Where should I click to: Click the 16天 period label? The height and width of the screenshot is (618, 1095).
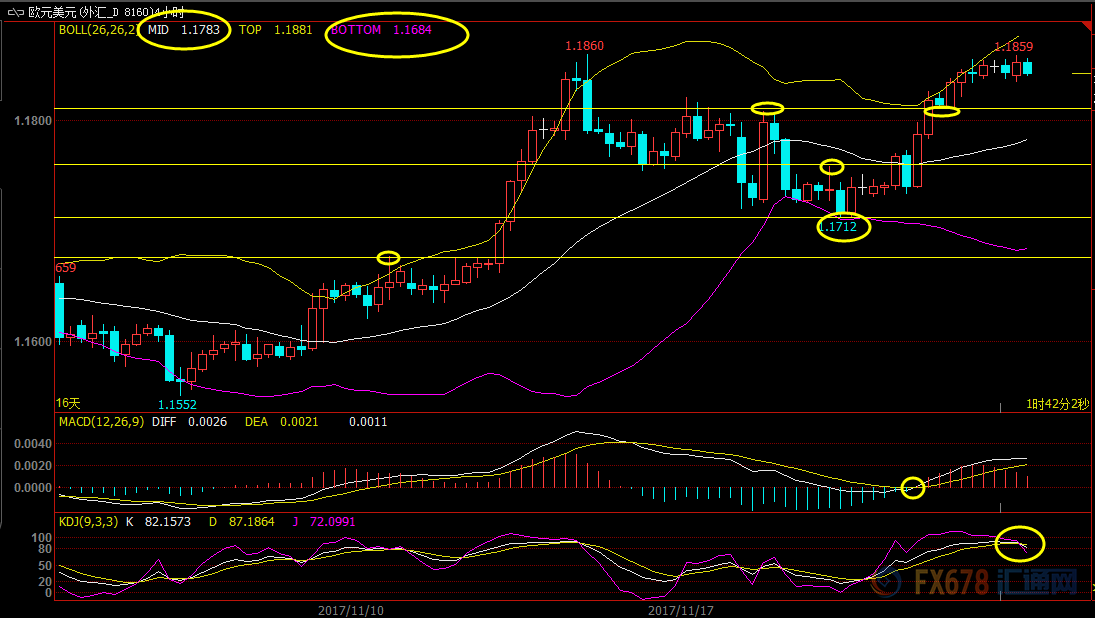(x=68, y=403)
